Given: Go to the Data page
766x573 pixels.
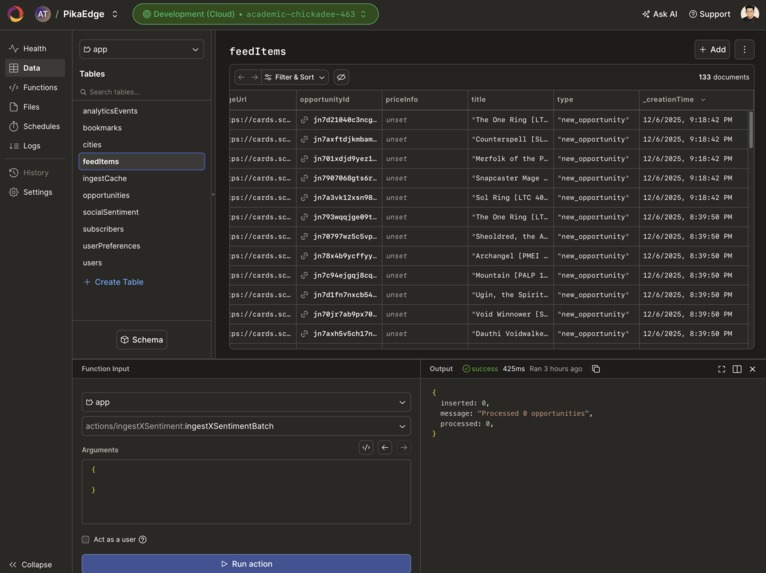Looking at the screenshot, I should click(x=34, y=68).
